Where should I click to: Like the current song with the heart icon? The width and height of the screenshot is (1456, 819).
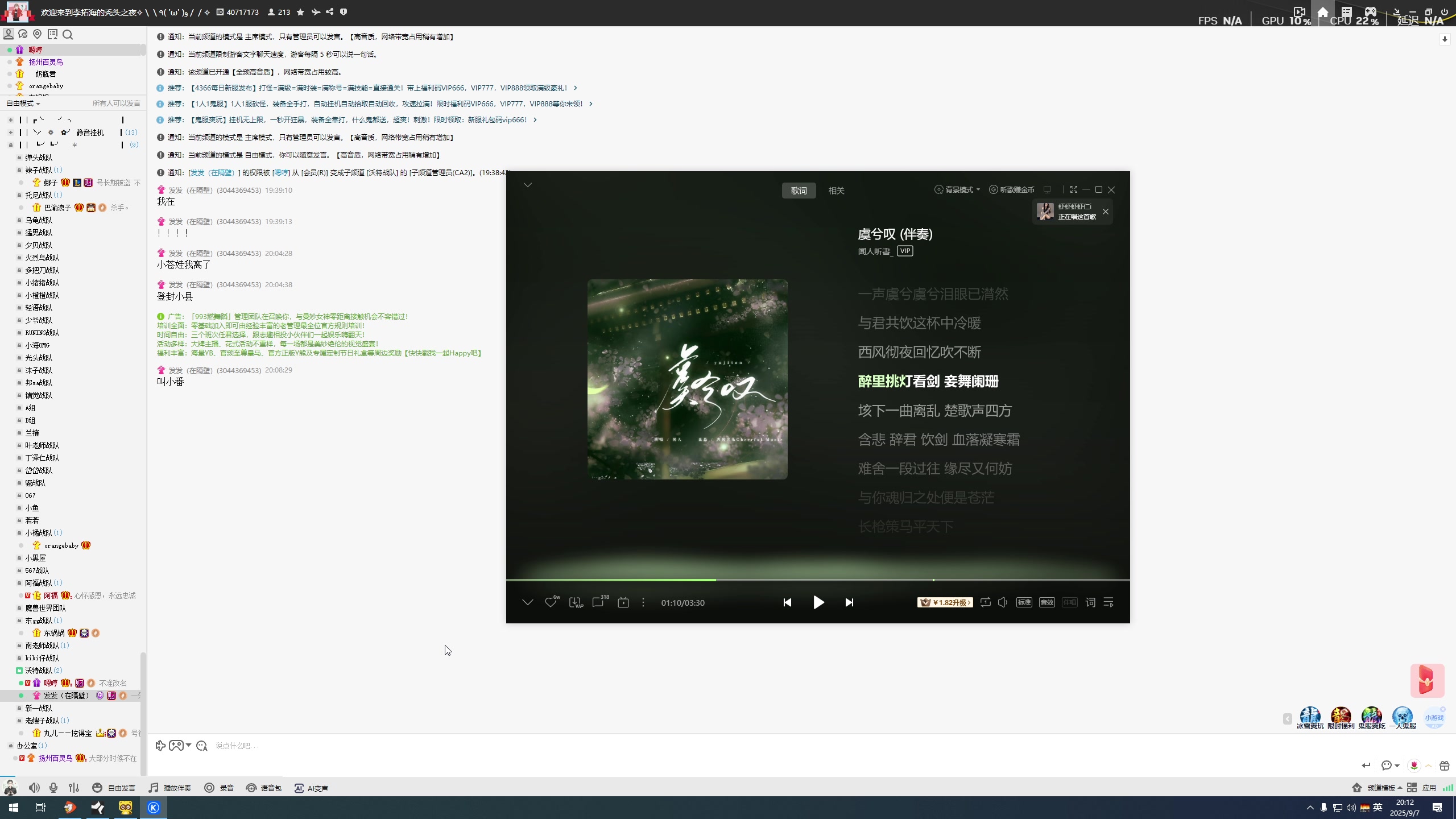(x=551, y=602)
